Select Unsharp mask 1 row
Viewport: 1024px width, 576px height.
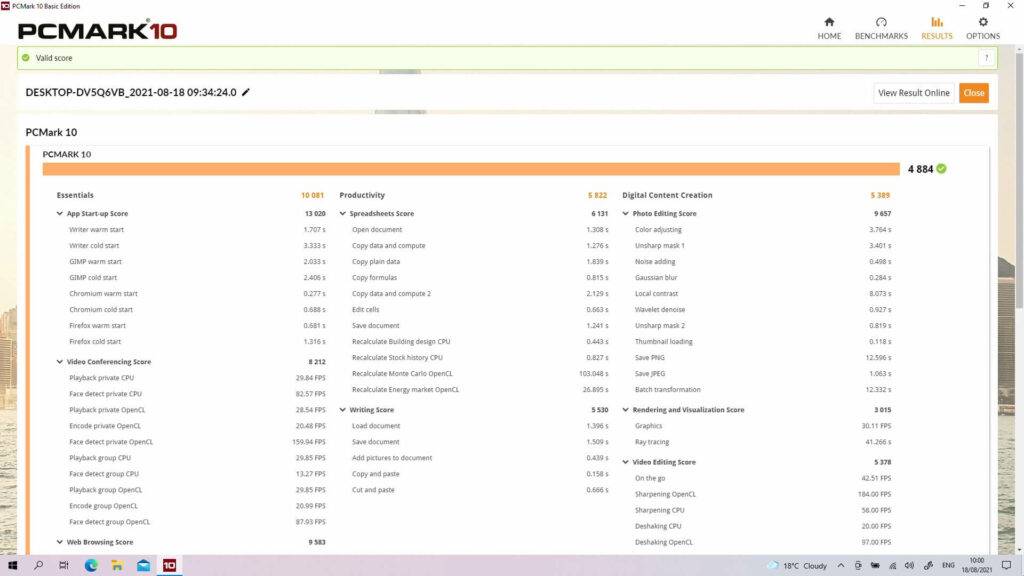[x=763, y=246]
